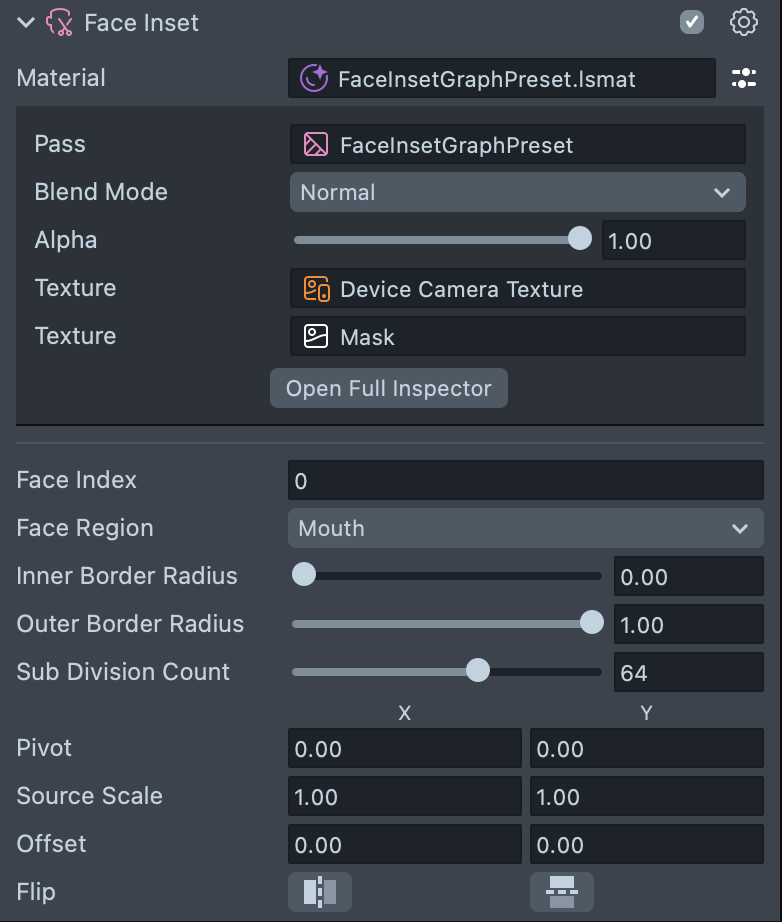Open the Face Region dropdown
Viewport: 782px width, 922px height.
coord(525,528)
